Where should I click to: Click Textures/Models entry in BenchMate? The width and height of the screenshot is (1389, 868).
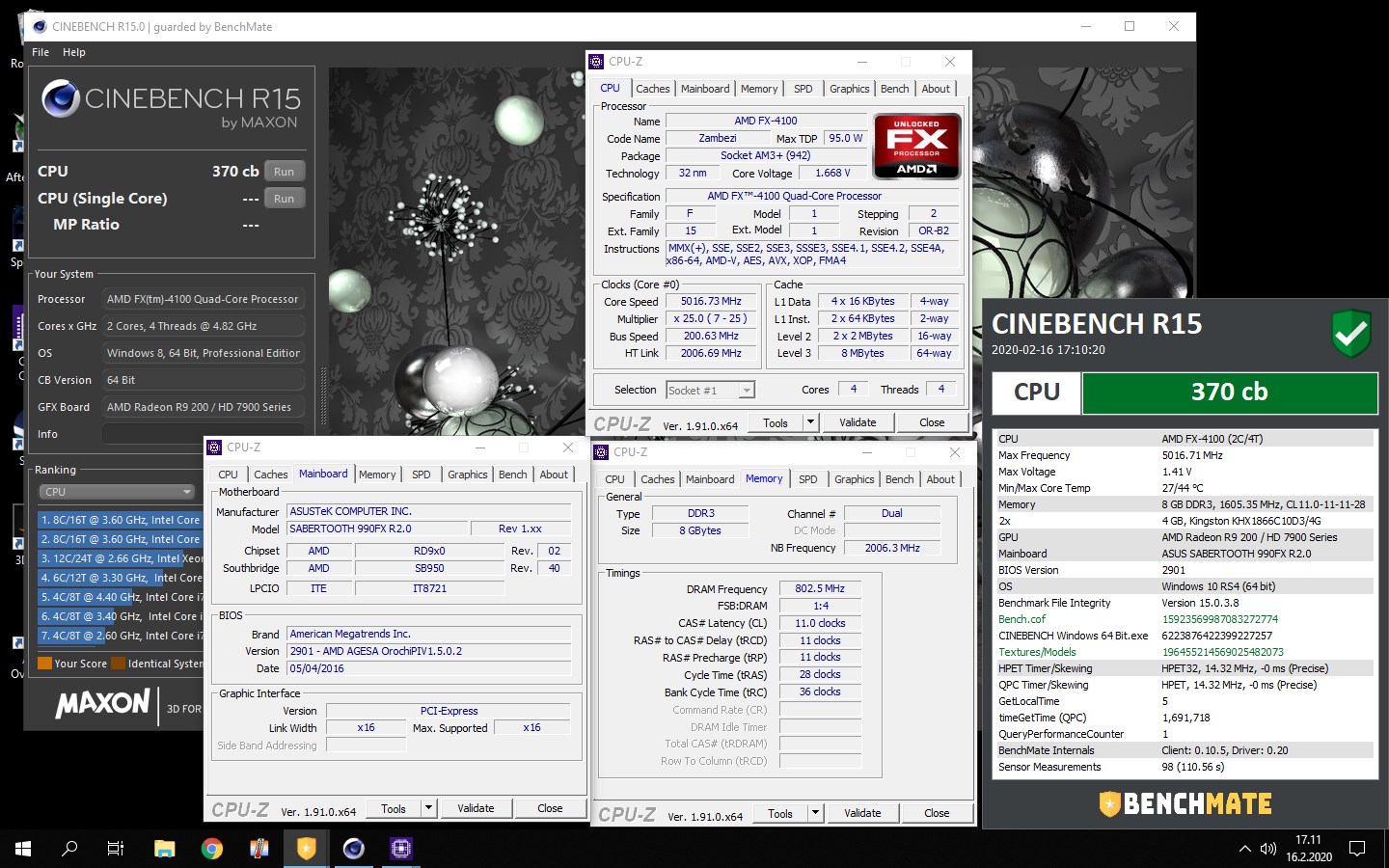(1037, 652)
